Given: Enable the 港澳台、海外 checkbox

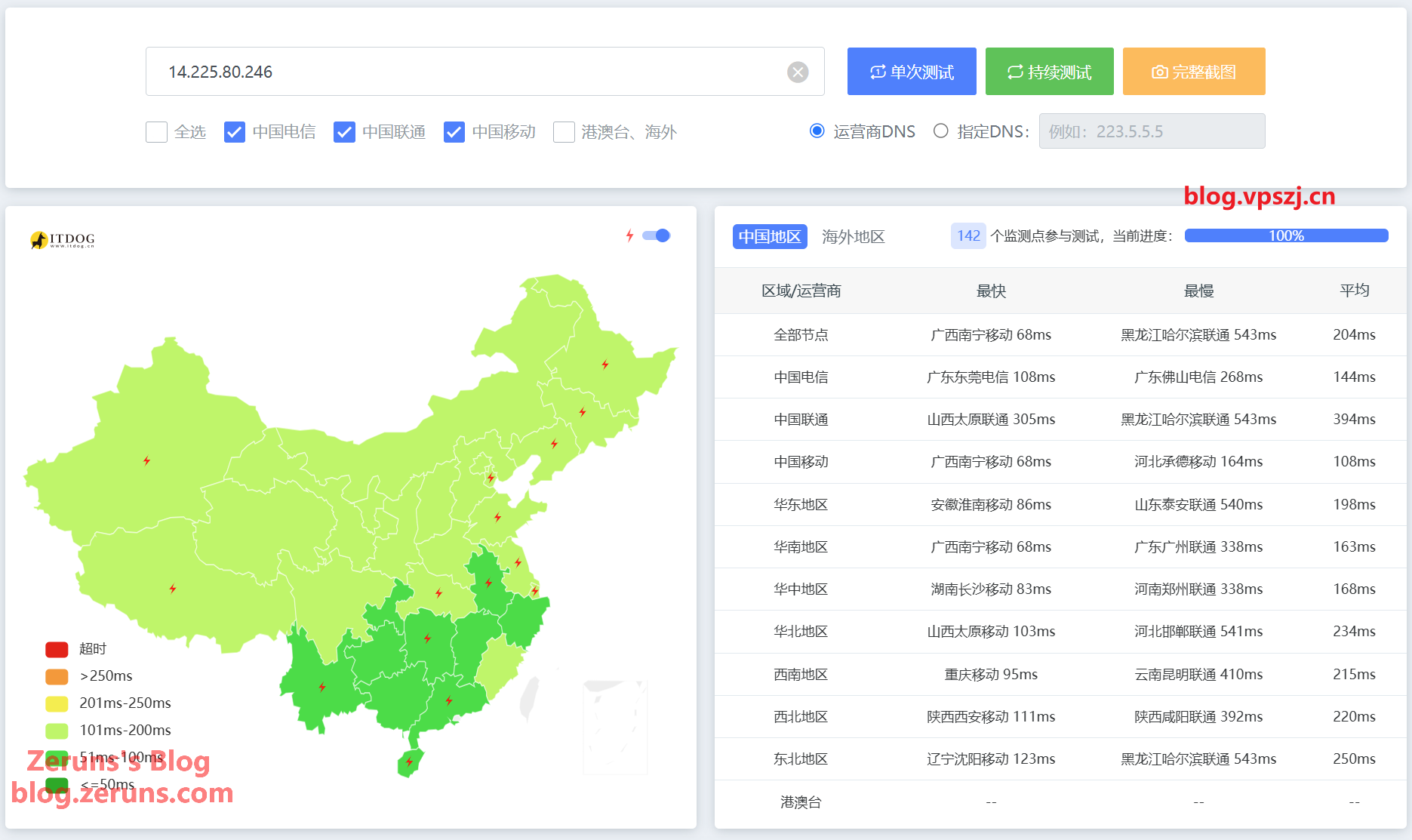Looking at the screenshot, I should pyautogui.click(x=564, y=132).
